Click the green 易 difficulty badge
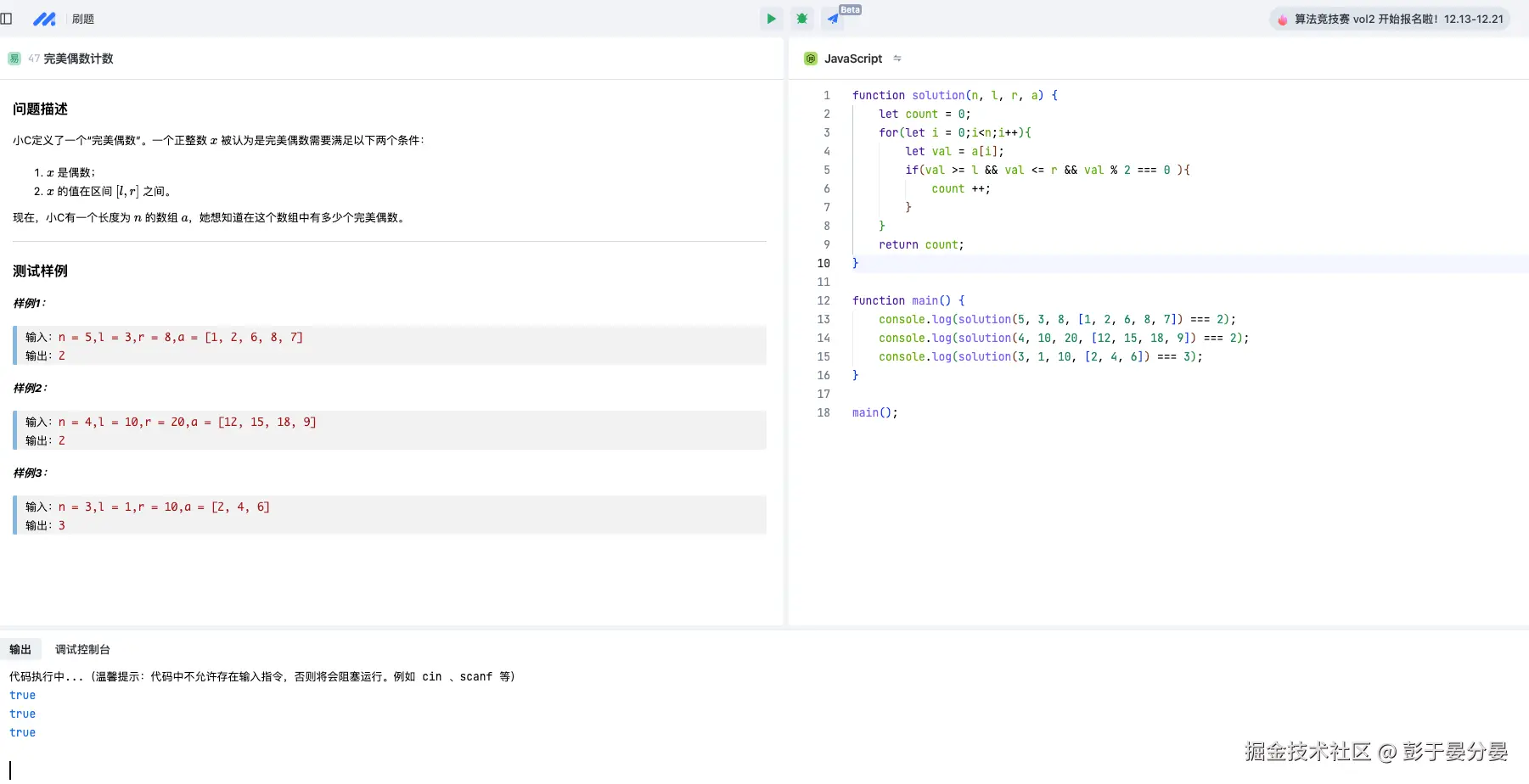This screenshot has height=784, width=1529. pyautogui.click(x=14, y=59)
